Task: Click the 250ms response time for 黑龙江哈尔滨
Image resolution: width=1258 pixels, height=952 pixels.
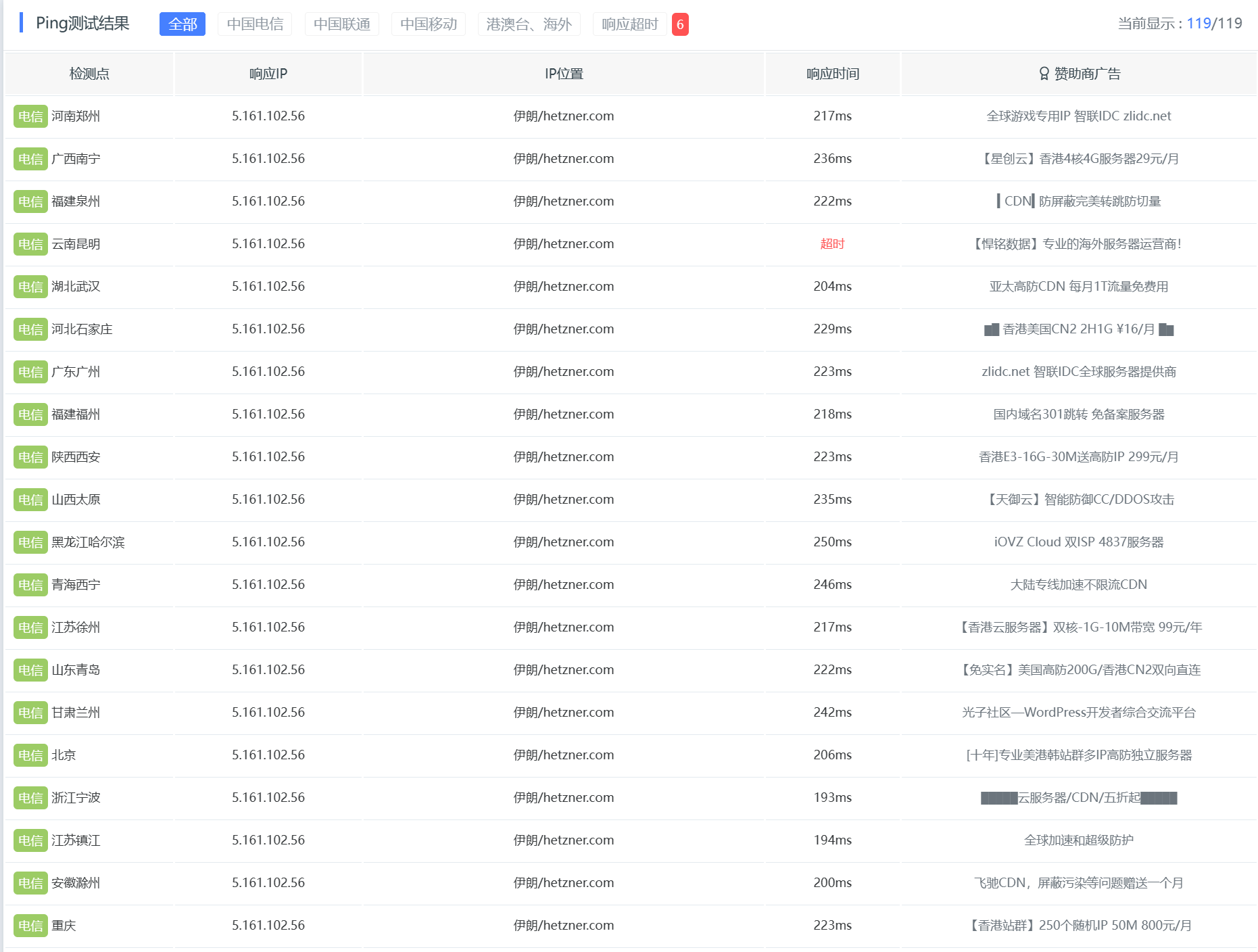Action: pyautogui.click(x=833, y=542)
